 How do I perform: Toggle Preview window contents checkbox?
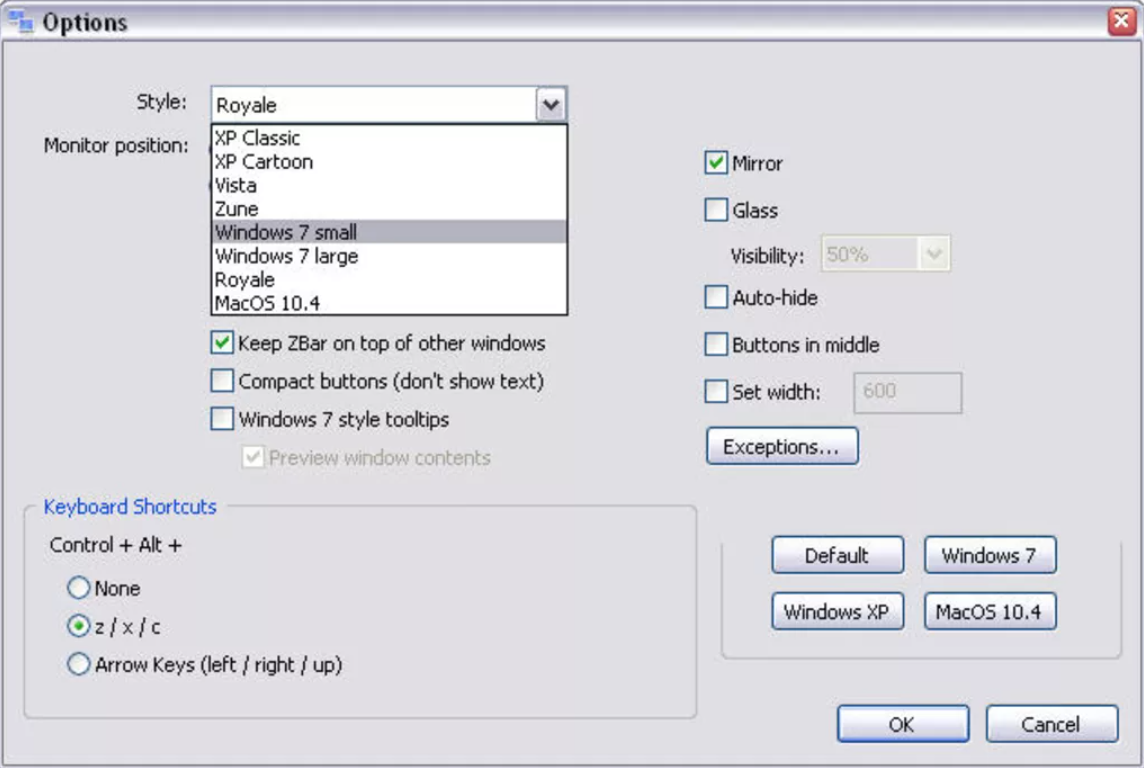coord(252,457)
